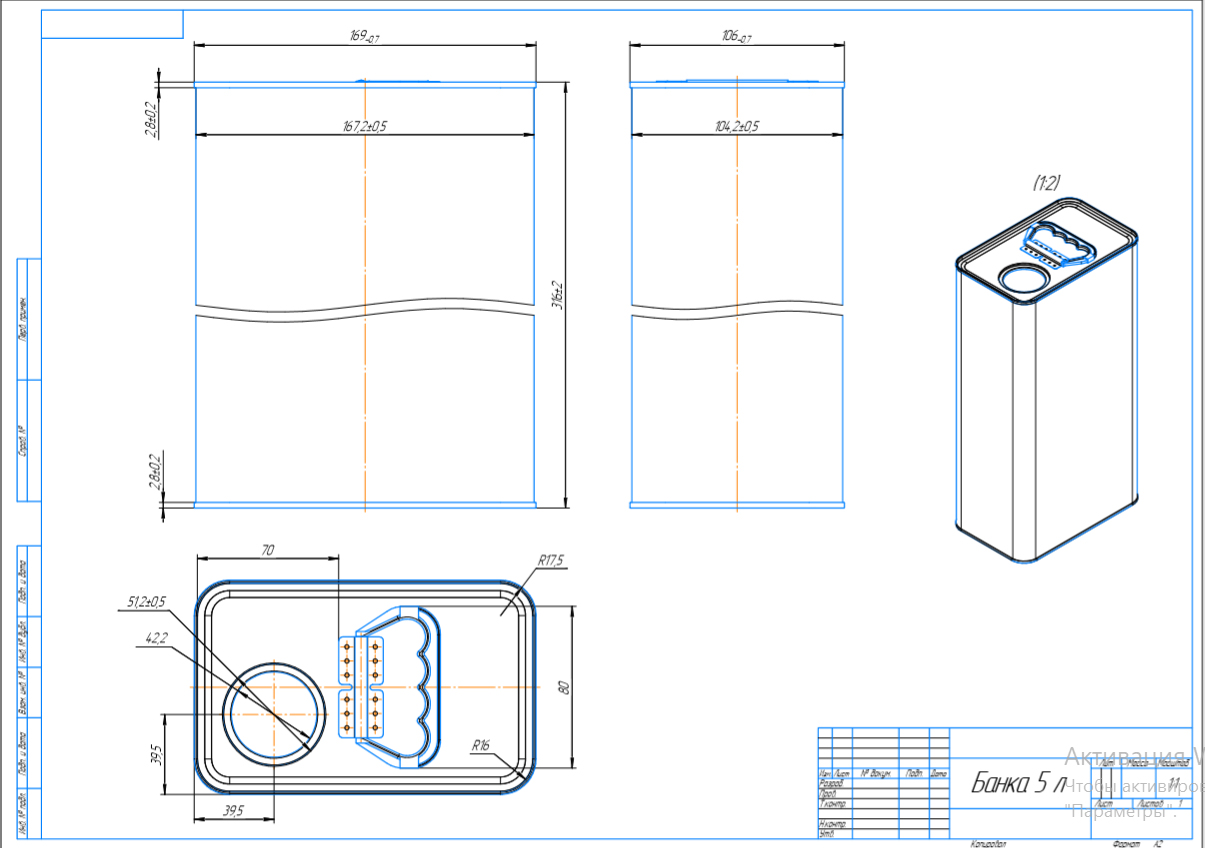Select the upper 2,8±0,2 seam dimension
The image size is (1205, 848).
tap(153, 120)
